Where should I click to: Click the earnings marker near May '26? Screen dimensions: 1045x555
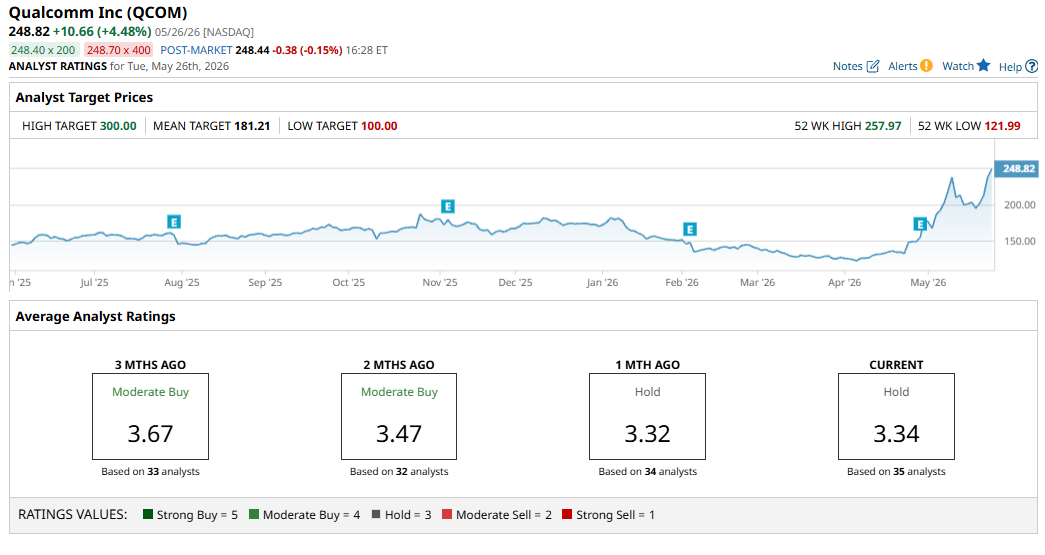(920, 224)
